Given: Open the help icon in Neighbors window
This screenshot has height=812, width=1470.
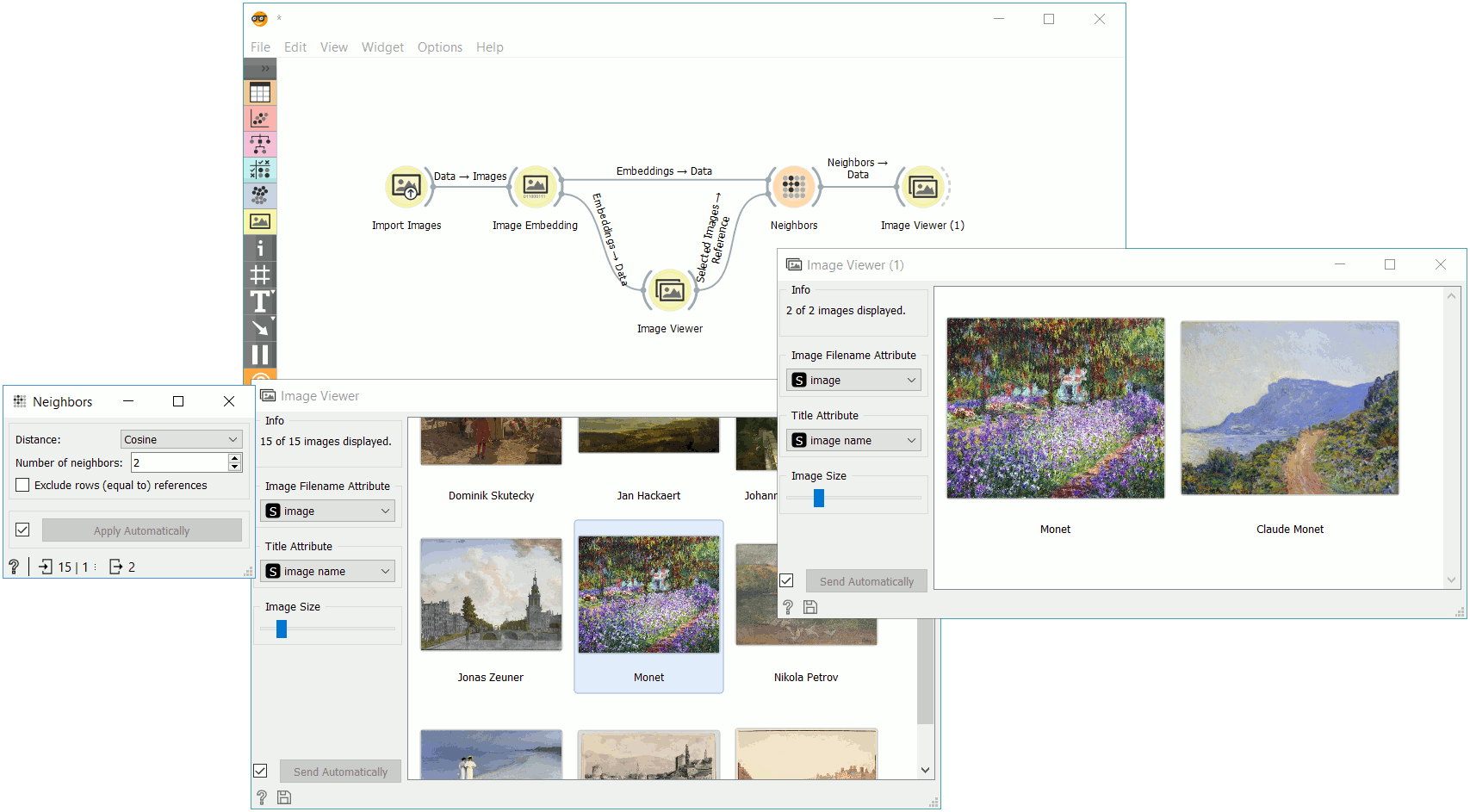Looking at the screenshot, I should 14,567.
